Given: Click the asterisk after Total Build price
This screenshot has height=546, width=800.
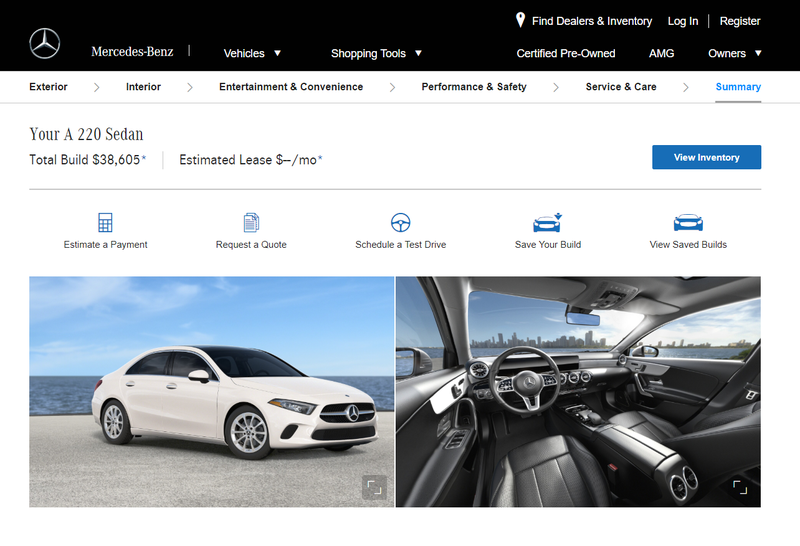Looking at the screenshot, I should 144,158.
